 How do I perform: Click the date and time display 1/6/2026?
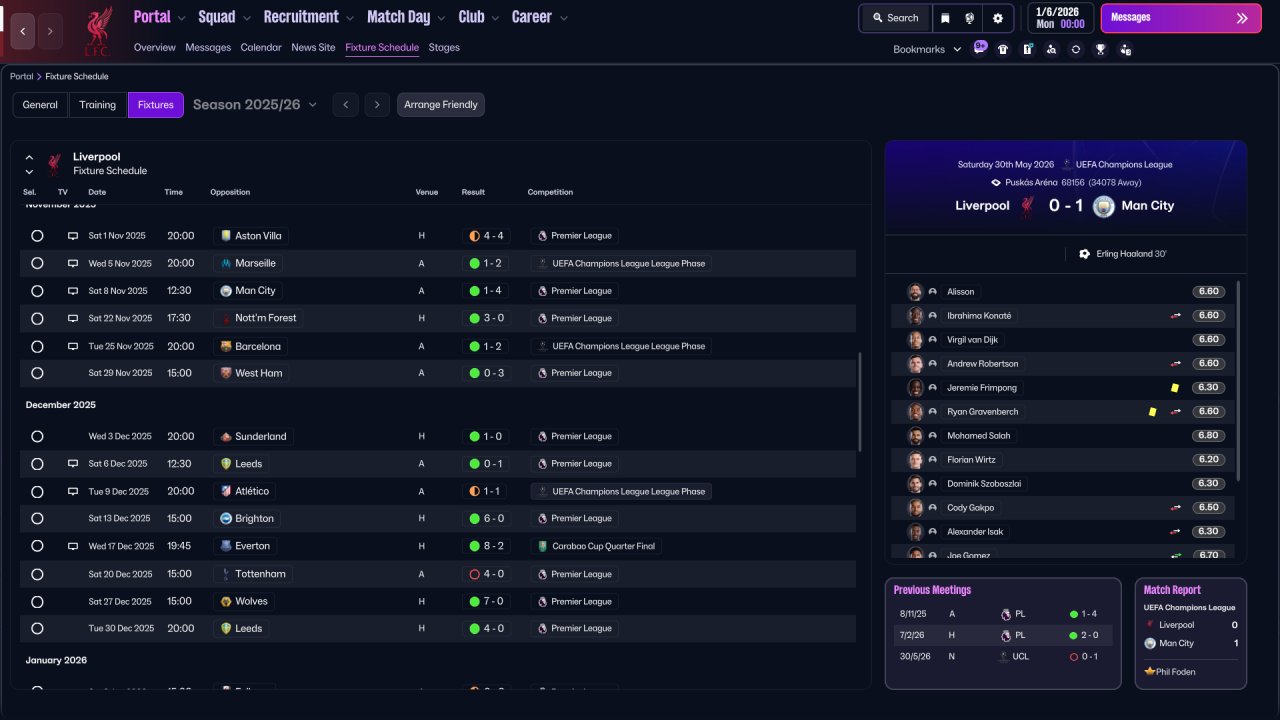[1061, 18]
